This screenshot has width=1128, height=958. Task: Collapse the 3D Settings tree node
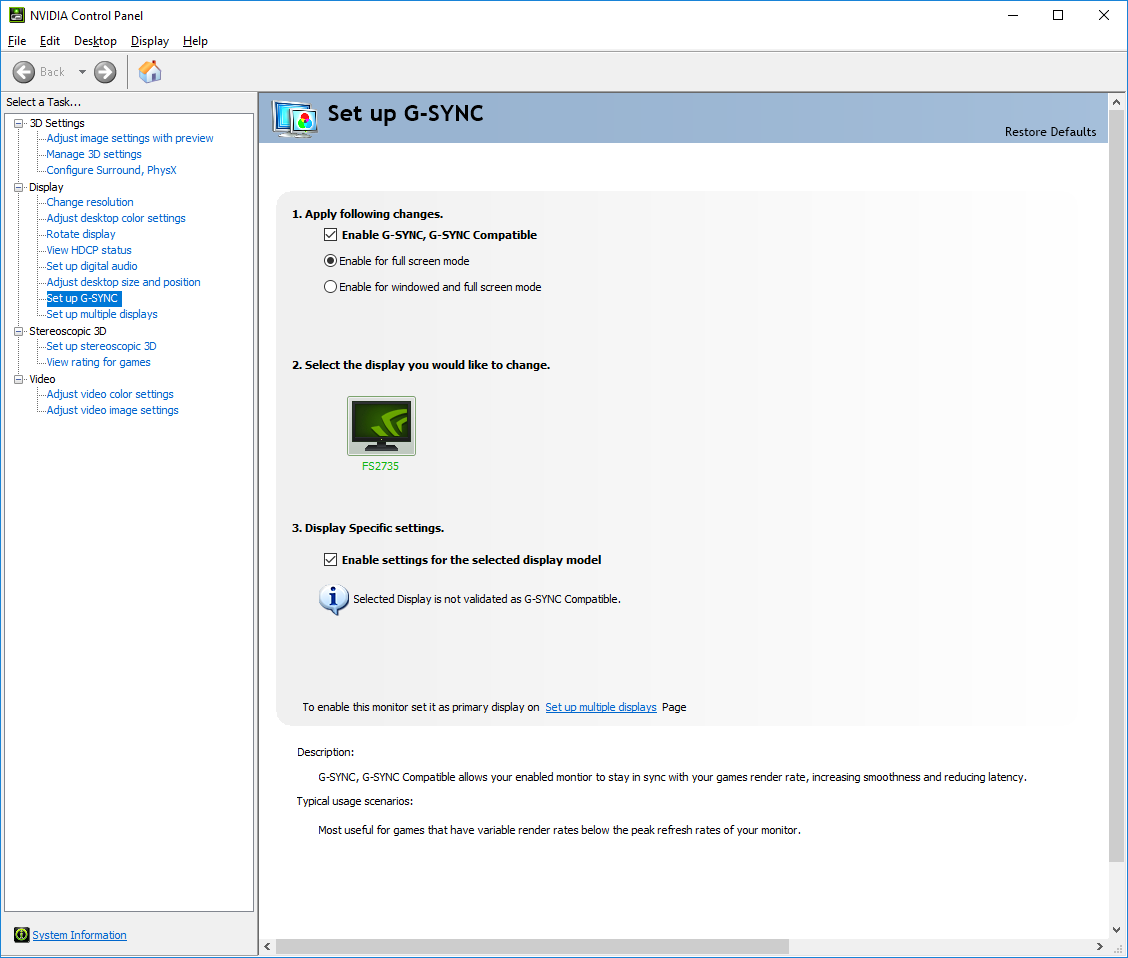pyautogui.click(x=19, y=123)
